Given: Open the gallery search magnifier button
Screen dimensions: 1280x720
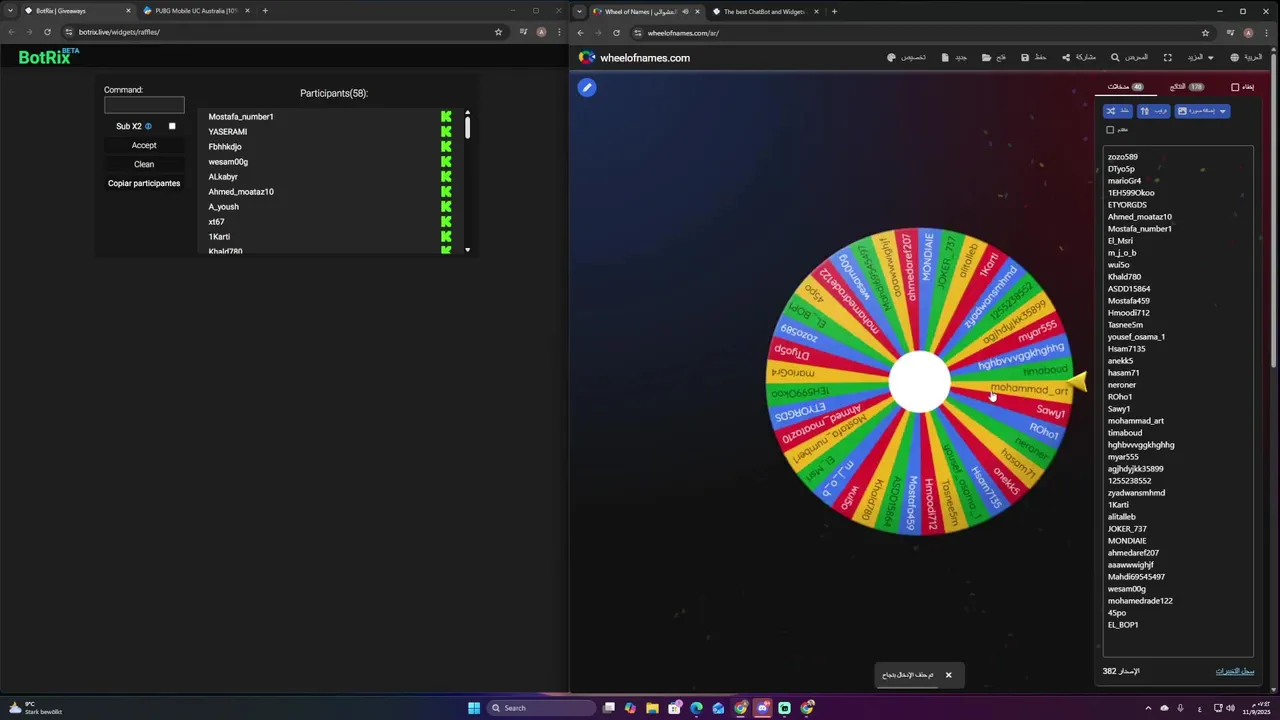Looking at the screenshot, I should (1130, 58).
